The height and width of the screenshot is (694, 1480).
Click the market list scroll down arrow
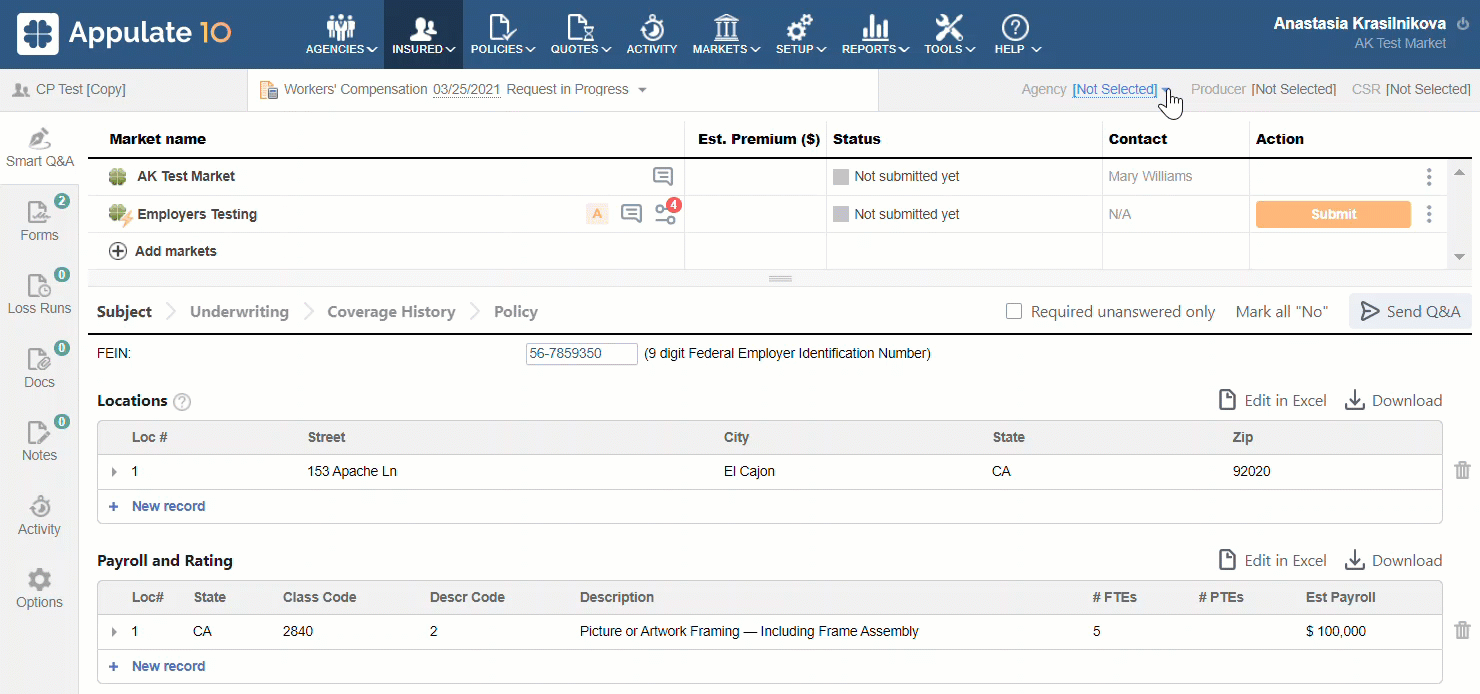pos(1460,257)
